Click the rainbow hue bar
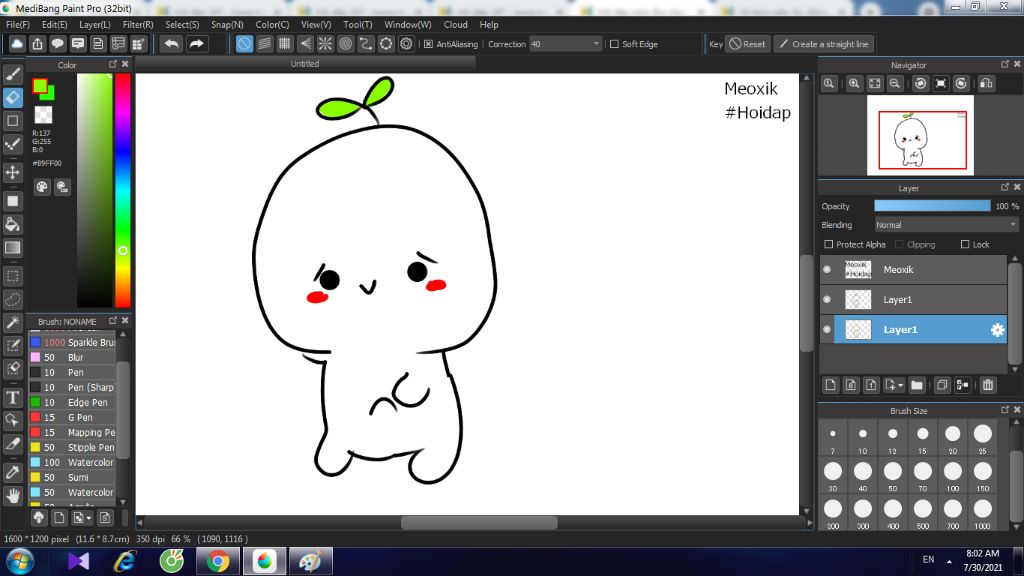 (123, 190)
